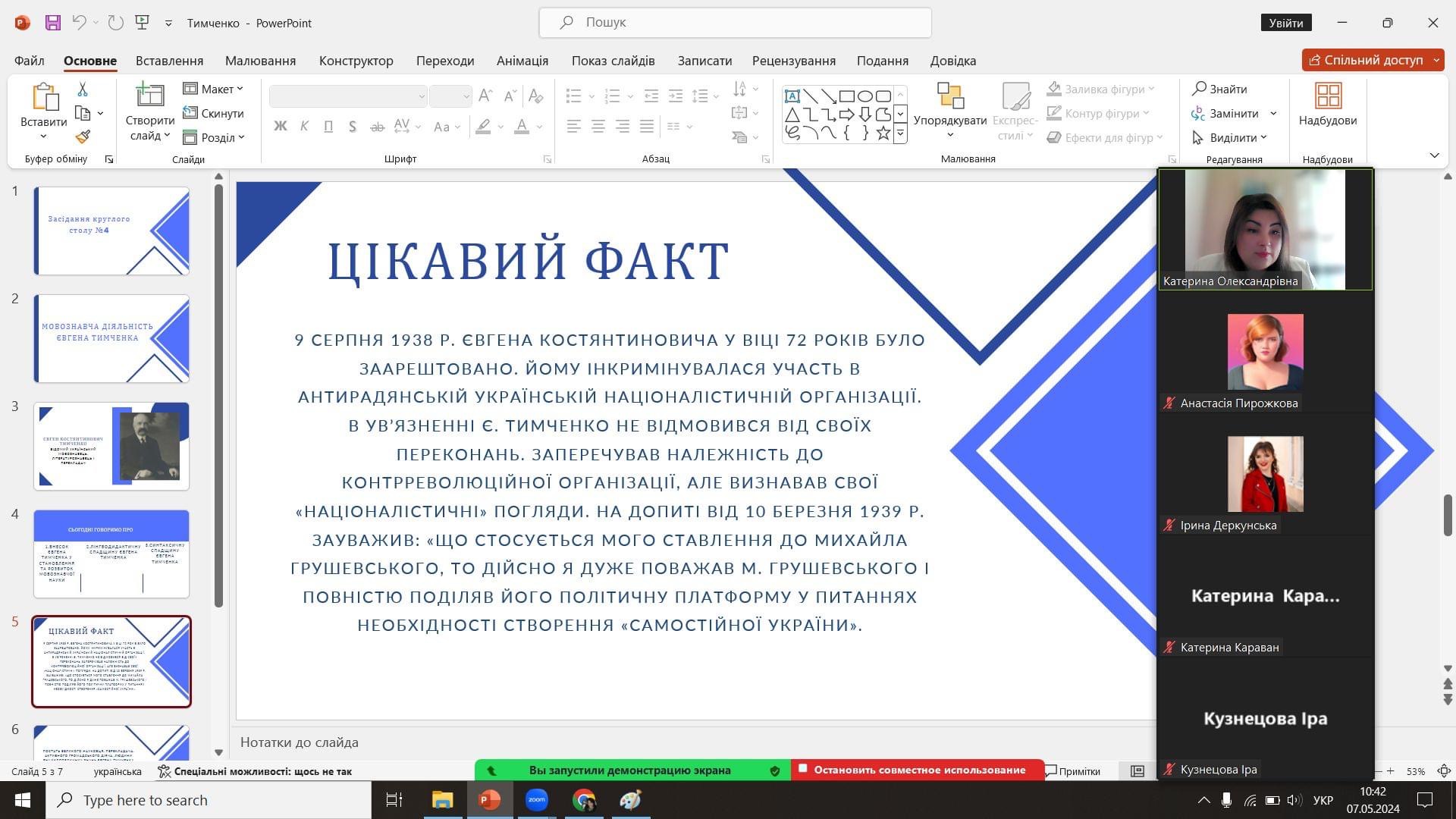Select the text box shape icon
The width and height of the screenshot is (1456, 819).
[x=792, y=96]
